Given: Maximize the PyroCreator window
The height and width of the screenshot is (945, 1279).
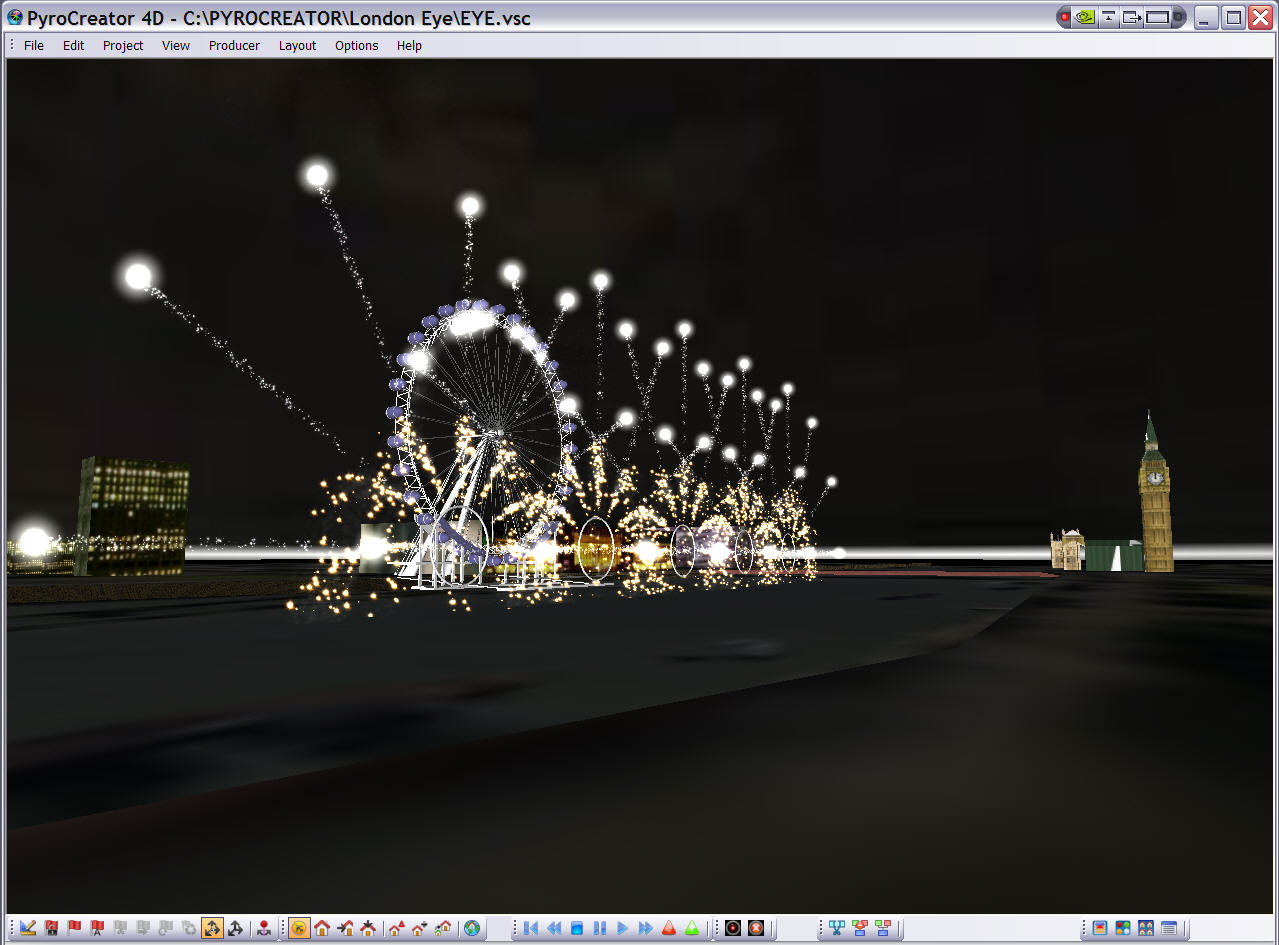Looking at the screenshot, I should point(1234,17).
